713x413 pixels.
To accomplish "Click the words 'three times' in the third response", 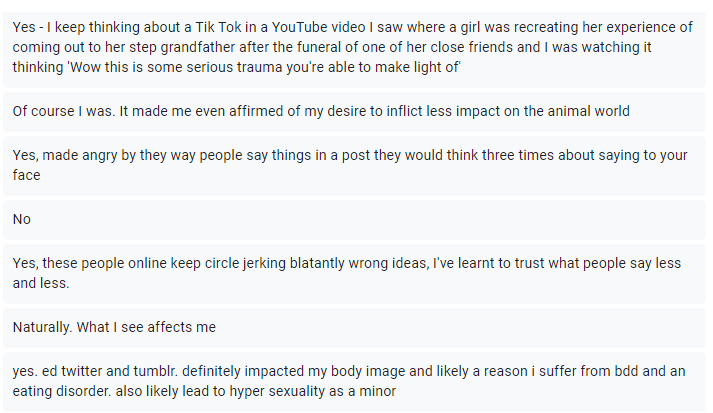I will coord(505,154).
